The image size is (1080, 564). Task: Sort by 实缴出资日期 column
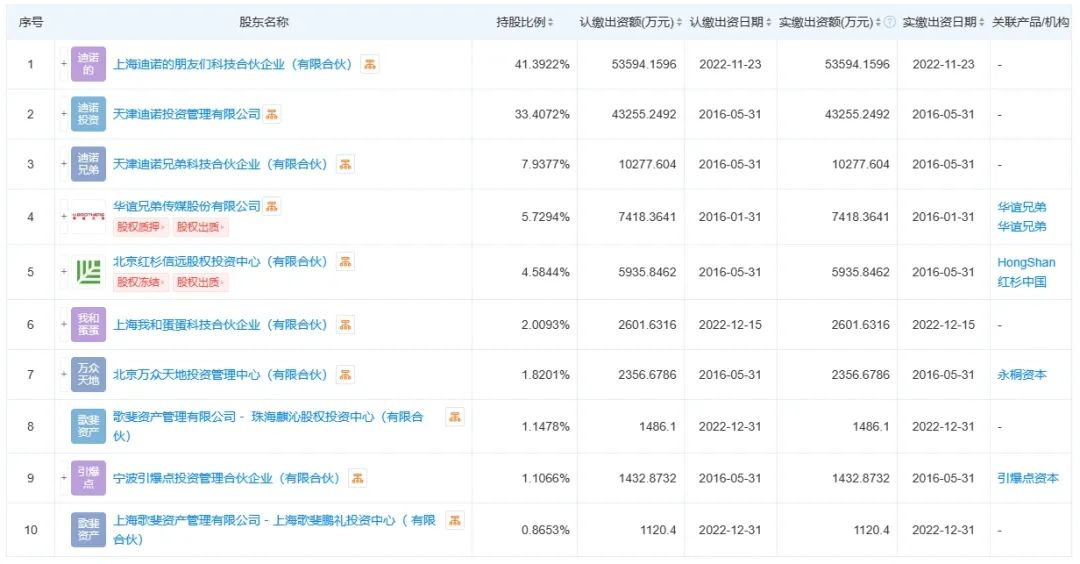(981, 22)
